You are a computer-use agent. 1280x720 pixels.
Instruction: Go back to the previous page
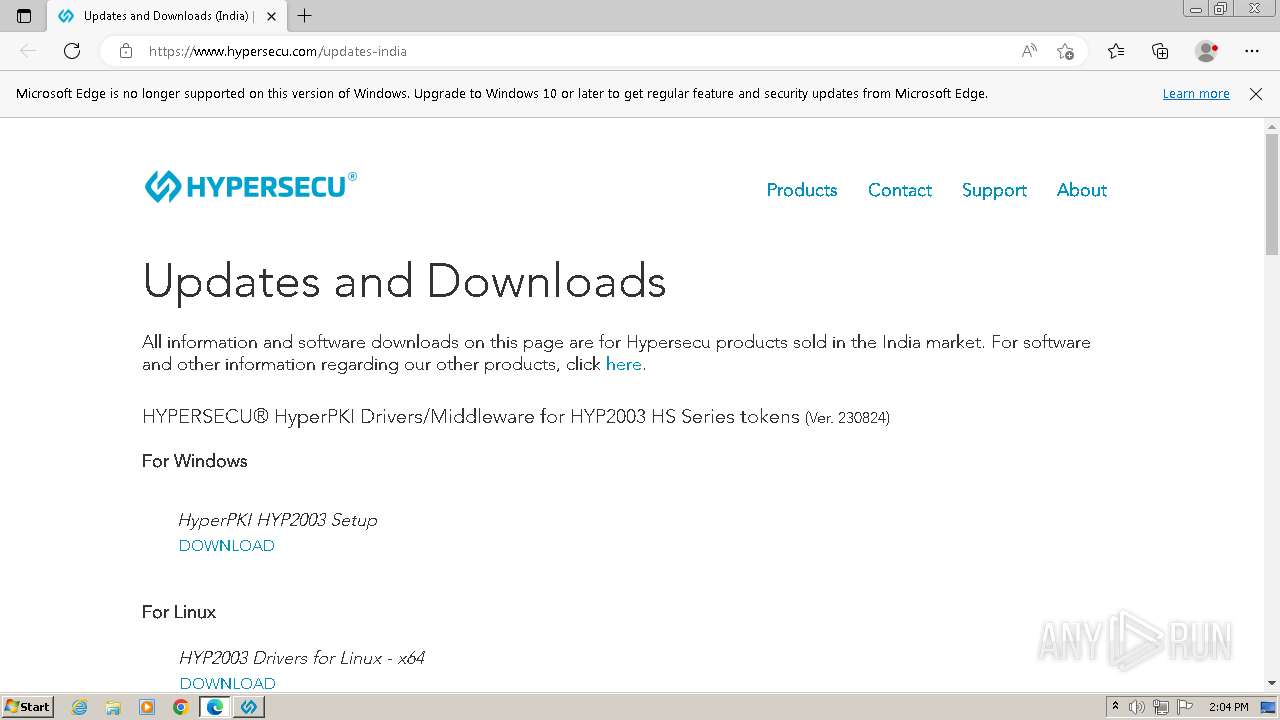pyautogui.click(x=28, y=51)
